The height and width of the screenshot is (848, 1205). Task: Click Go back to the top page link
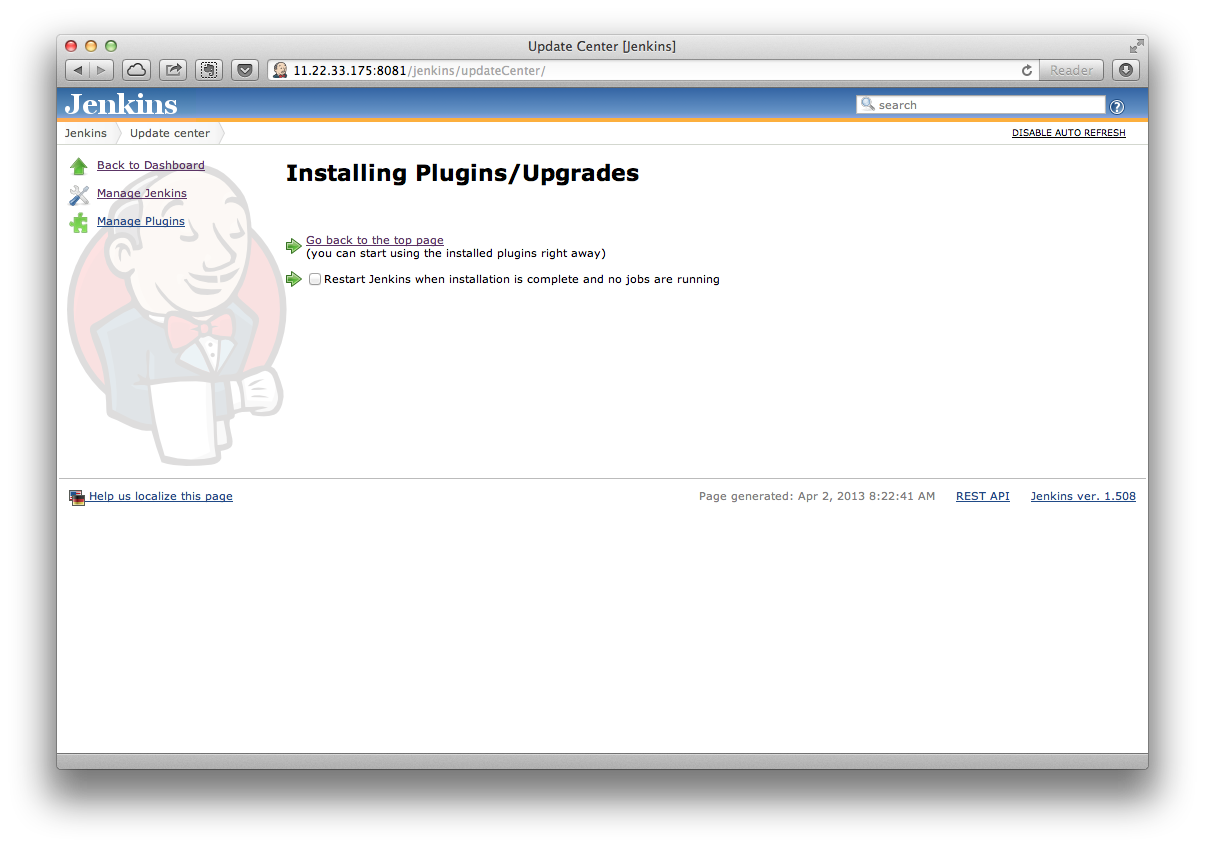[x=375, y=240]
